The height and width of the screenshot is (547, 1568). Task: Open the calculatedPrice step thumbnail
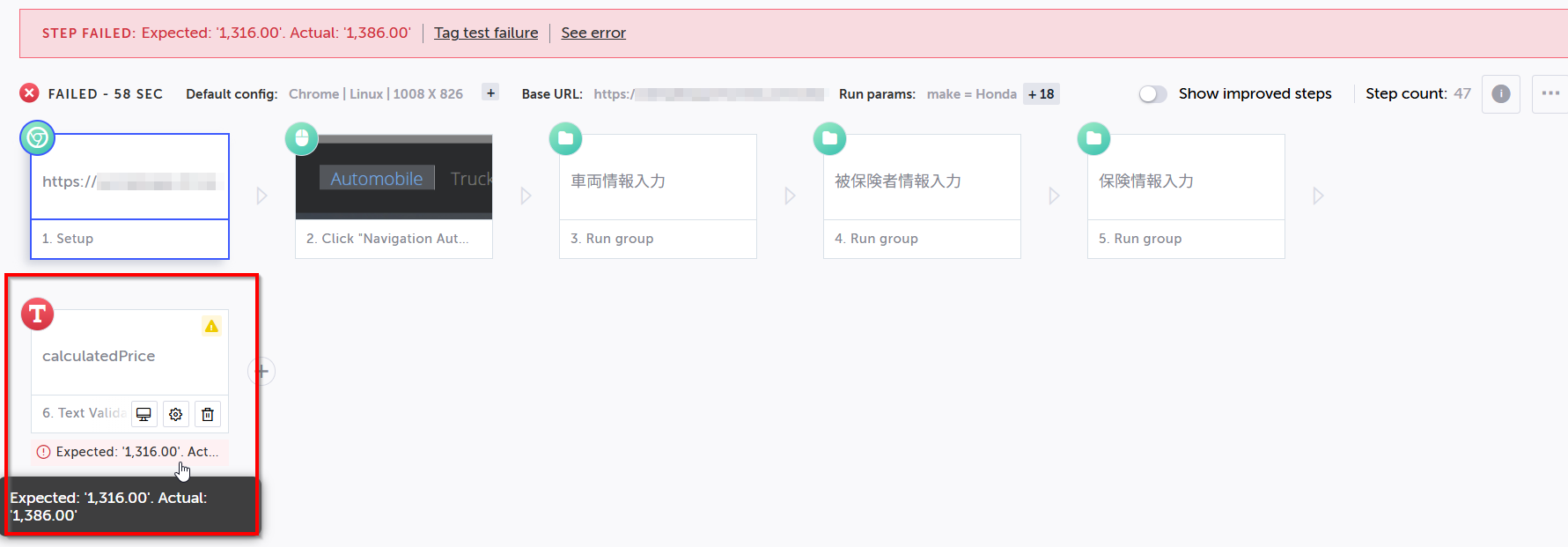130,352
